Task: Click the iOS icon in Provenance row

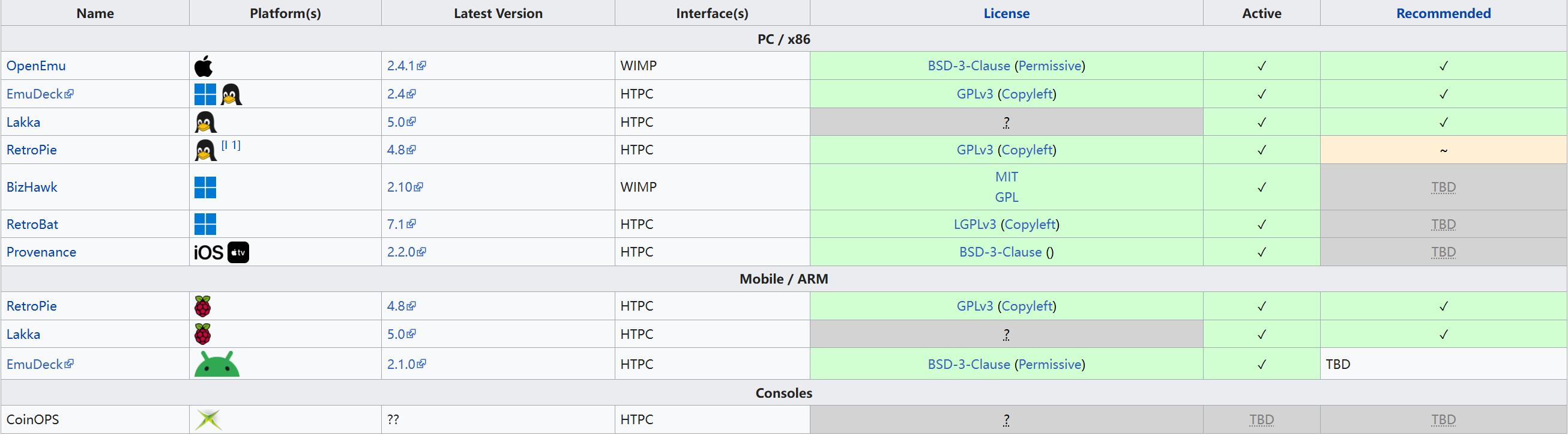Action: [x=209, y=252]
